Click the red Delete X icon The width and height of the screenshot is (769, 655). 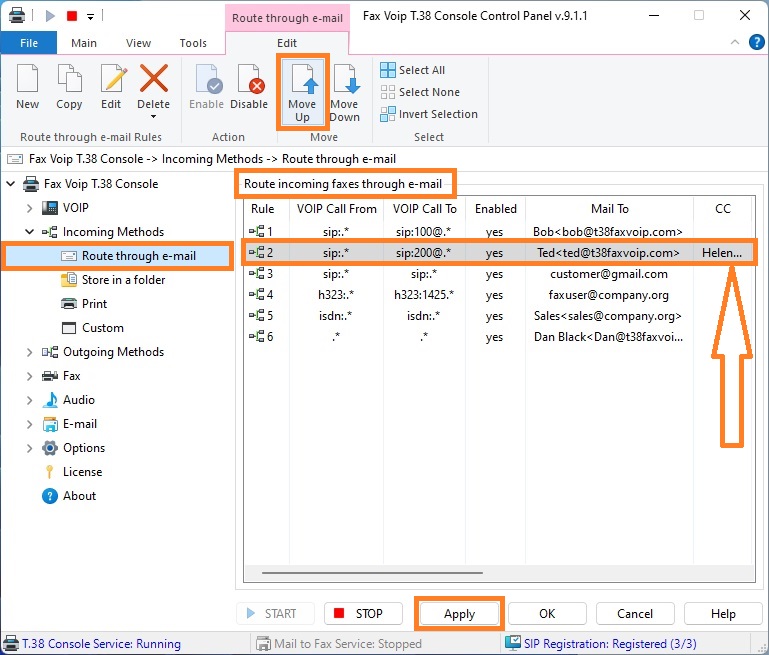[x=154, y=78]
